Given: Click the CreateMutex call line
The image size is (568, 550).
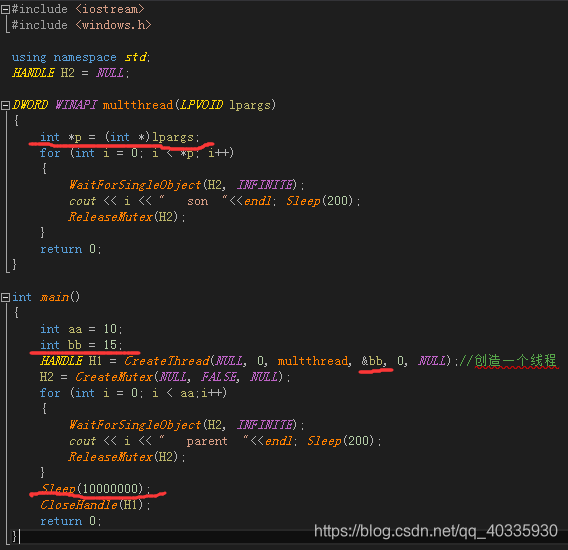Looking at the screenshot, I should tap(165, 377).
